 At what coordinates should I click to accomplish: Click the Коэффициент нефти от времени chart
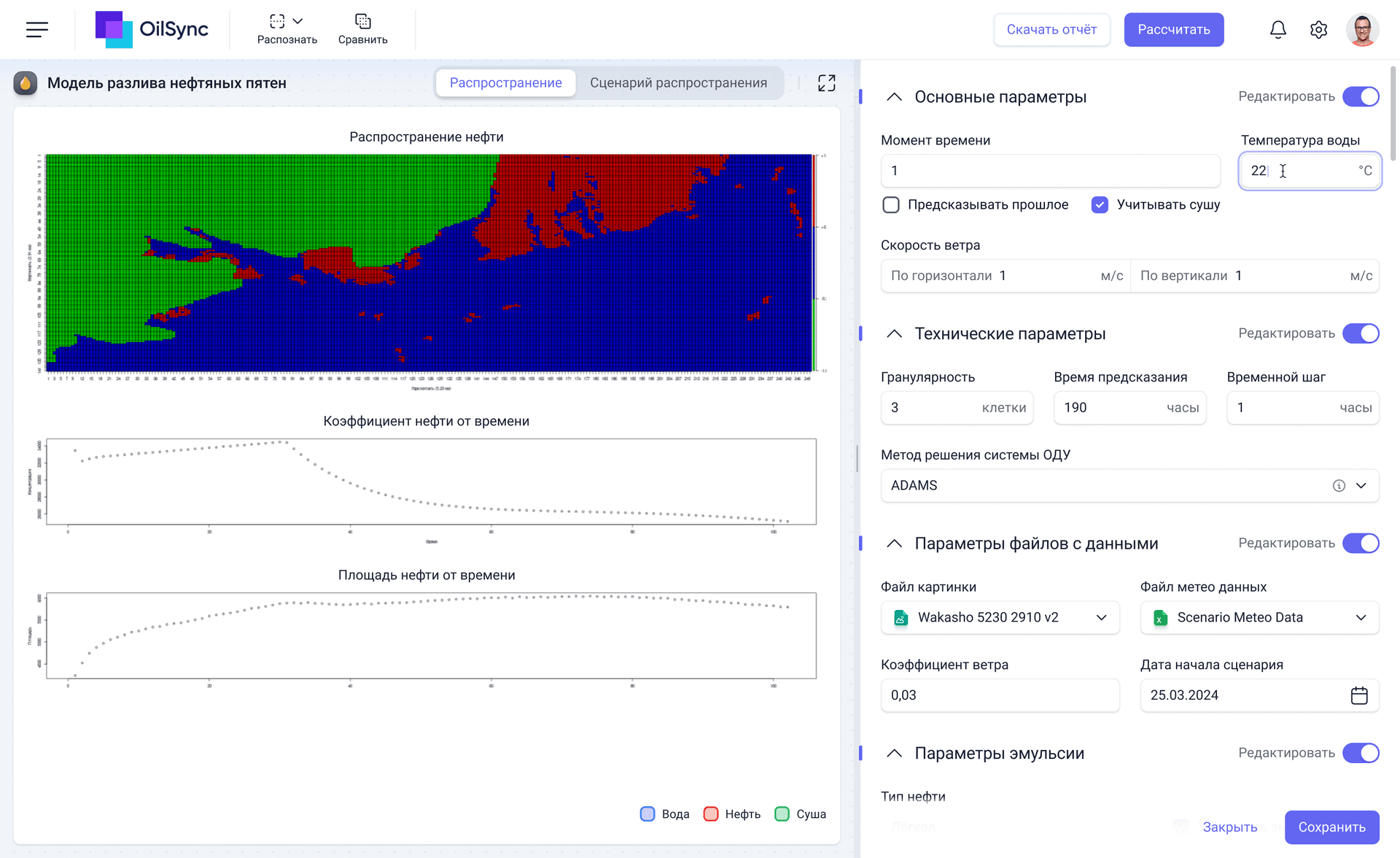point(431,482)
